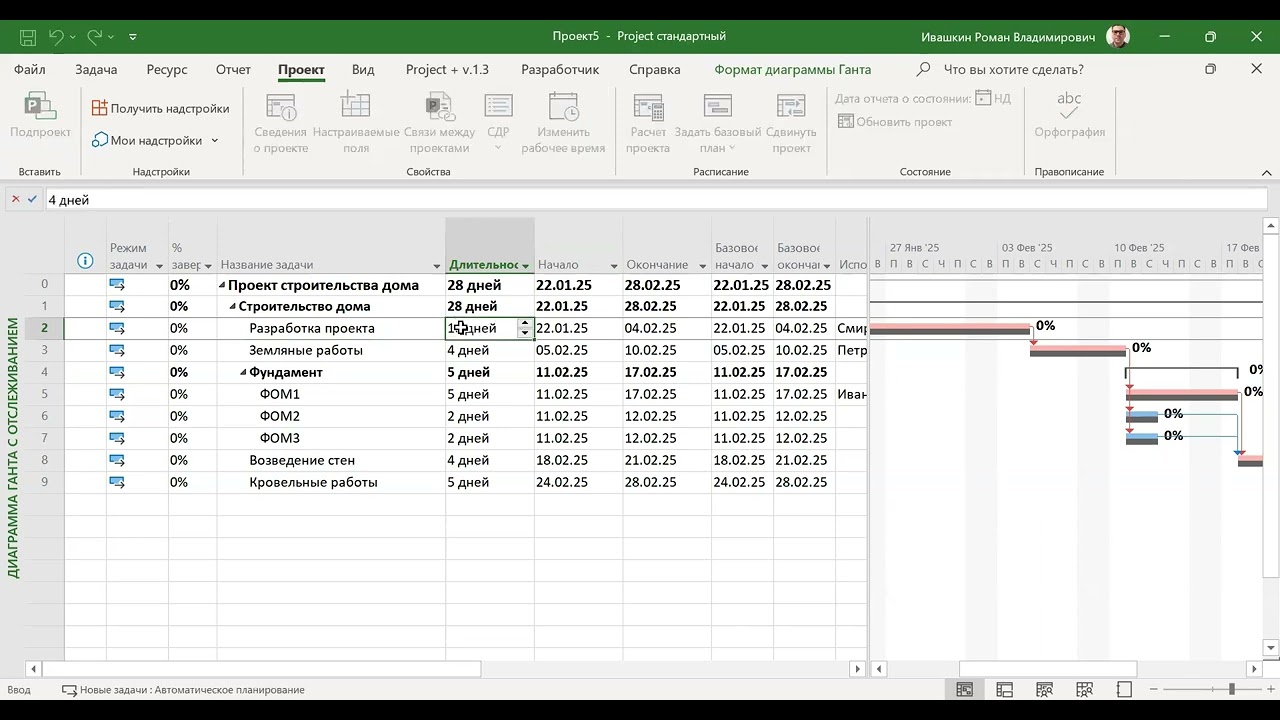Viewport: 1280px width, 720px height.
Task: Decrease duration with spinner down arrow
Action: point(525,333)
